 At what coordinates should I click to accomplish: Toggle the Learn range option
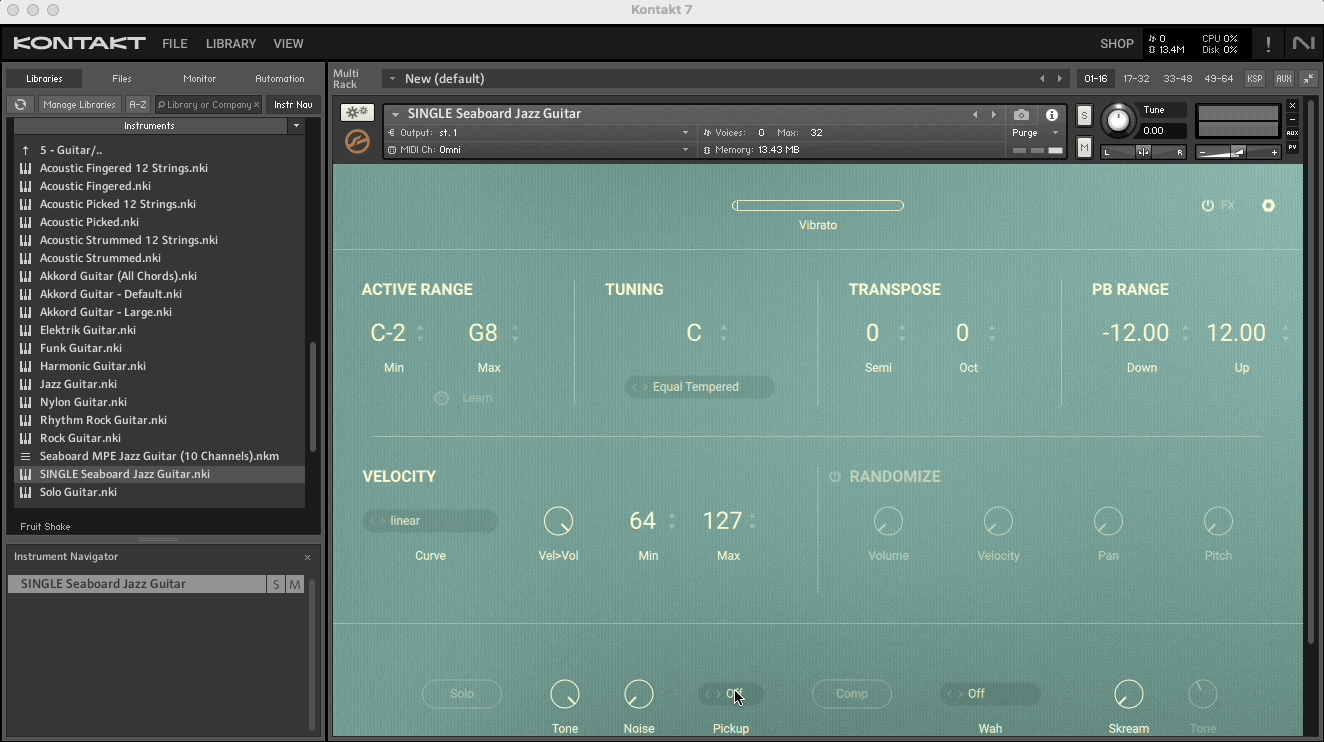pyautogui.click(x=441, y=398)
